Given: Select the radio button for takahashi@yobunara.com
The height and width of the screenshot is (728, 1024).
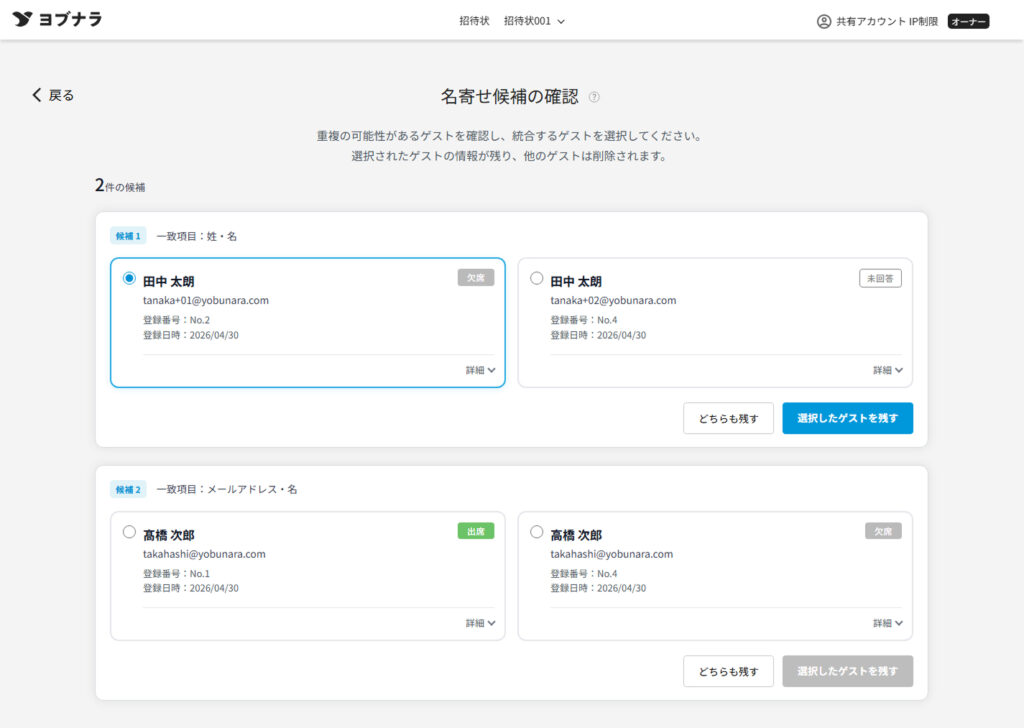Looking at the screenshot, I should pyautogui.click(x=129, y=531).
